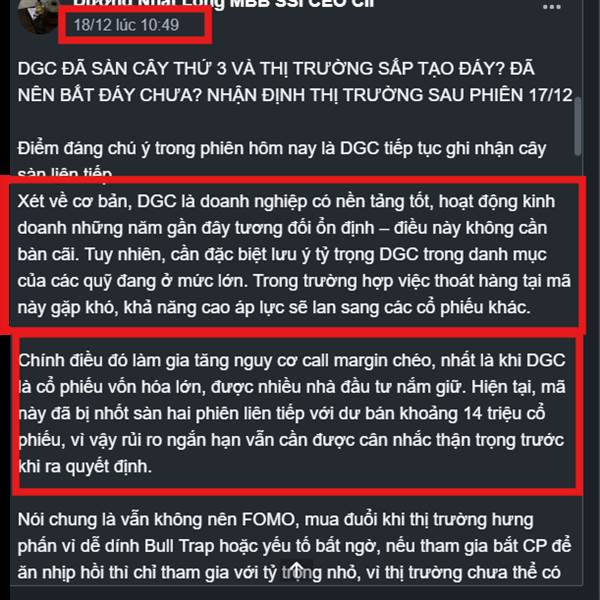Click the paragraph starting Chính điều đó làm gia tăng
600x600 pixels.
[x=292, y=414]
